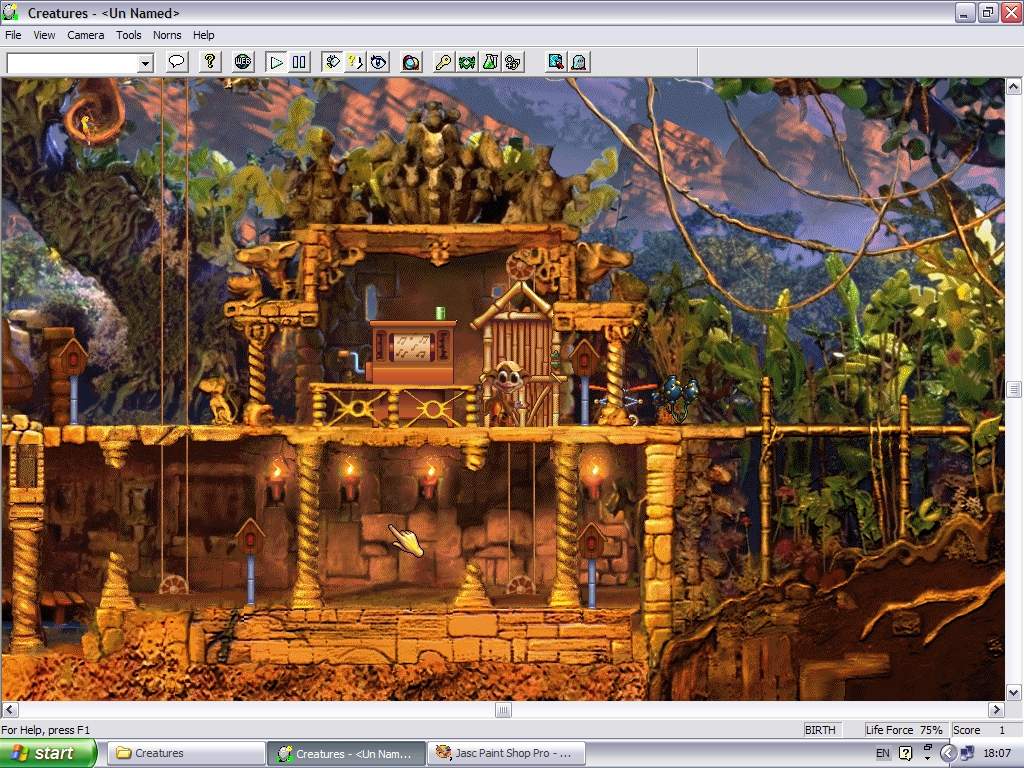Pause the game with the pause button

(299, 62)
